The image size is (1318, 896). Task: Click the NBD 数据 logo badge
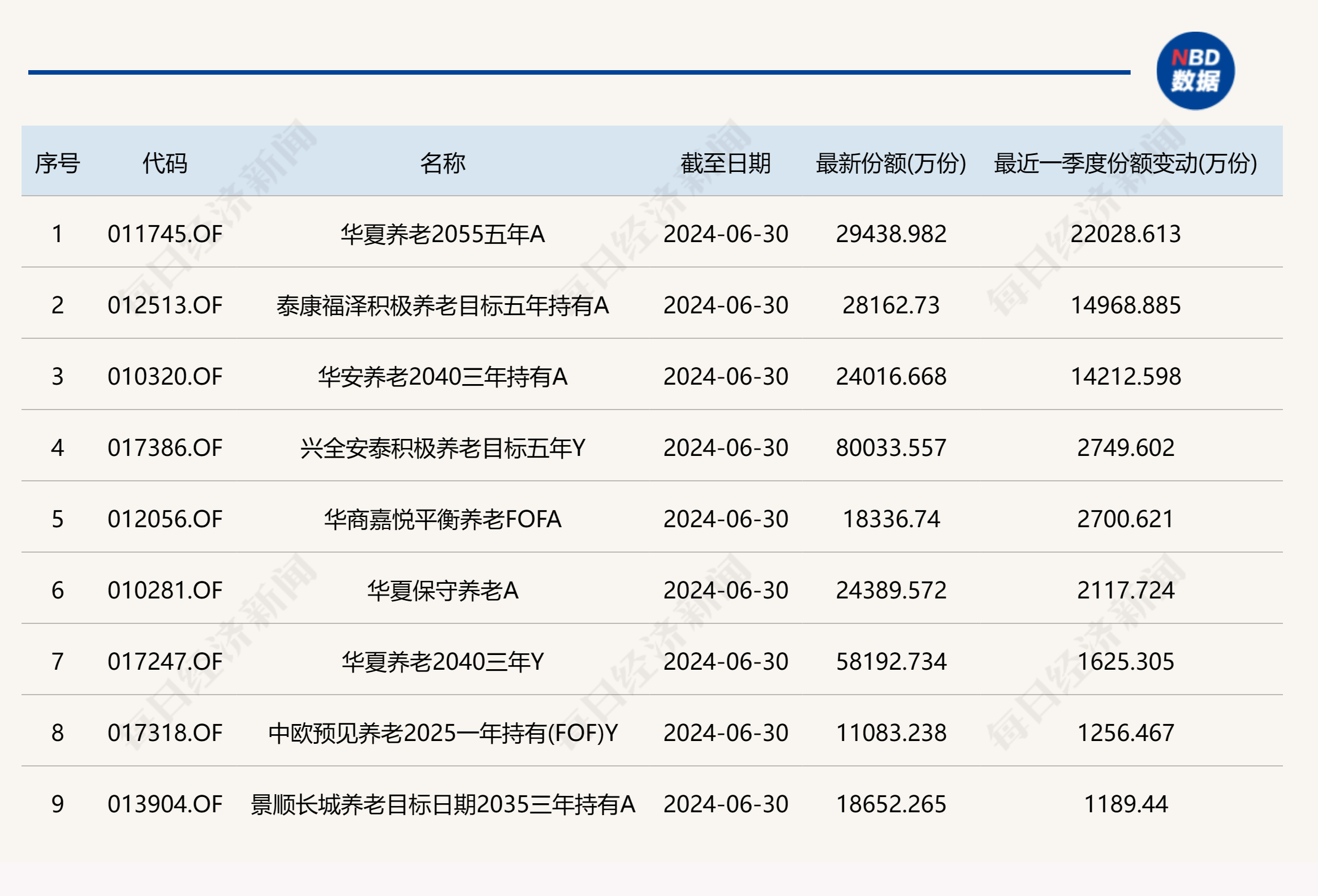[1195, 71]
